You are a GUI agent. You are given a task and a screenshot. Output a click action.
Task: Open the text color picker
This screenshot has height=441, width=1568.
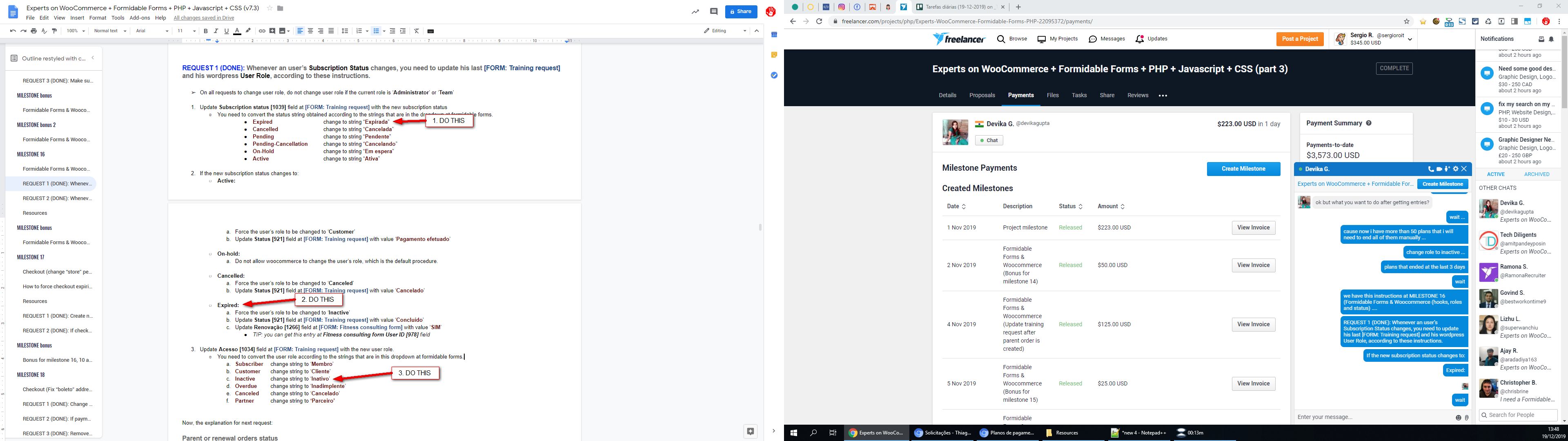pyautogui.click(x=237, y=31)
